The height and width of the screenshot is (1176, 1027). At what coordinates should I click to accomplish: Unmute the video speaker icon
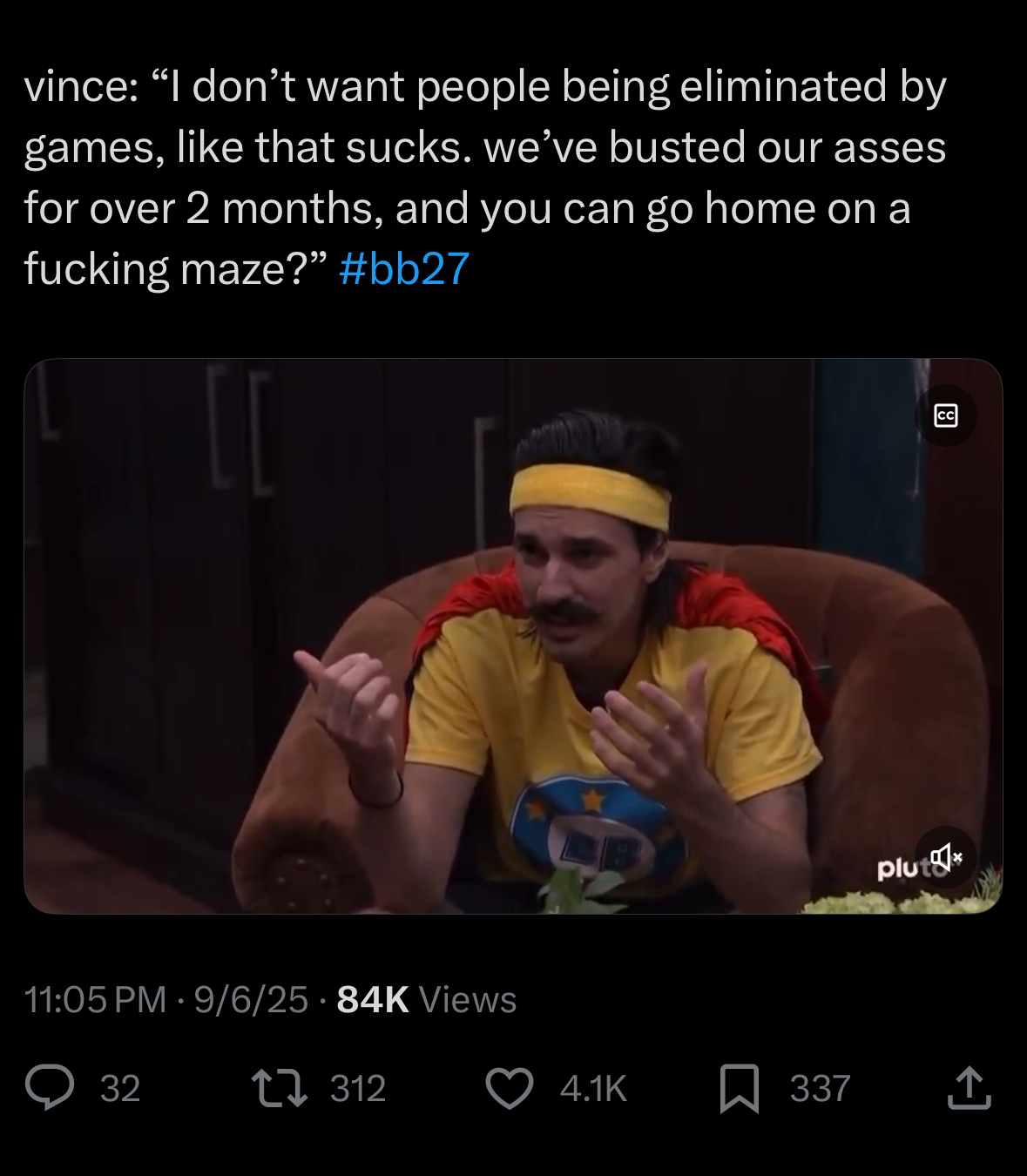(x=946, y=857)
